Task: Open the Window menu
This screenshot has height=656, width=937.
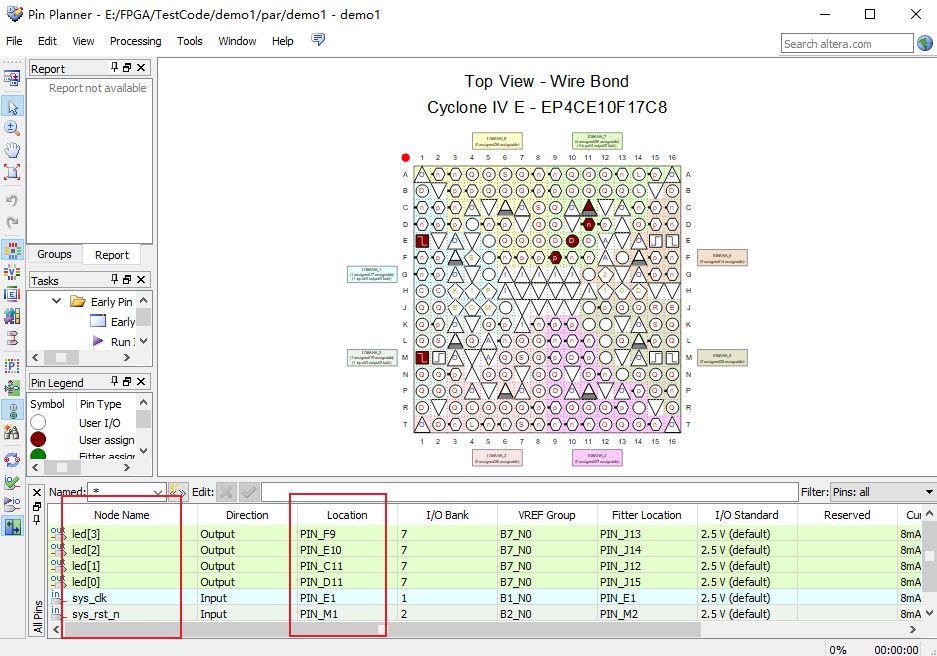Action: click(x=237, y=41)
